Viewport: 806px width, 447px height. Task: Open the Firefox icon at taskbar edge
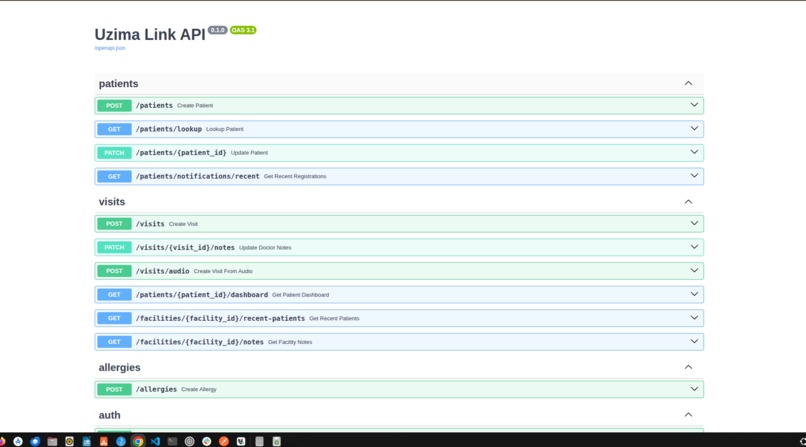[x=2, y=441]
